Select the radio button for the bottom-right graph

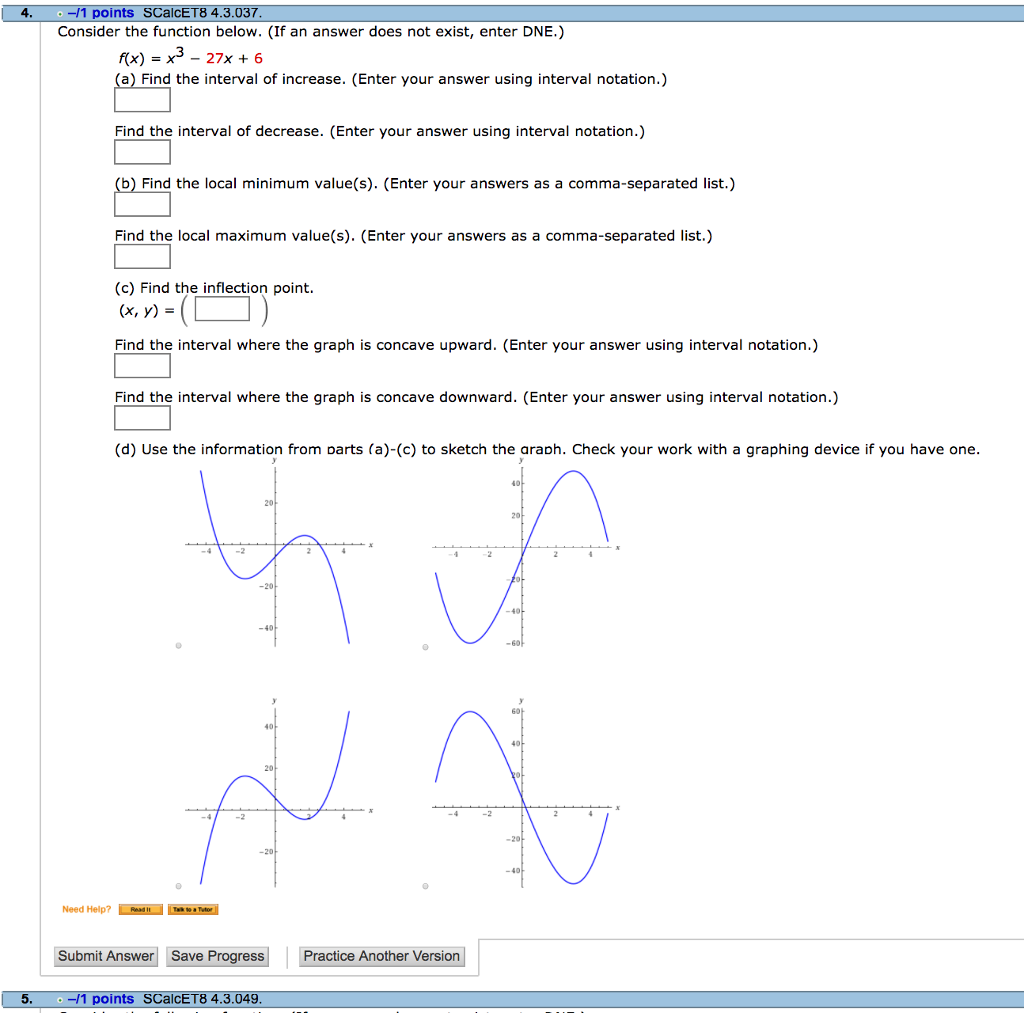(x=424, y=884)
